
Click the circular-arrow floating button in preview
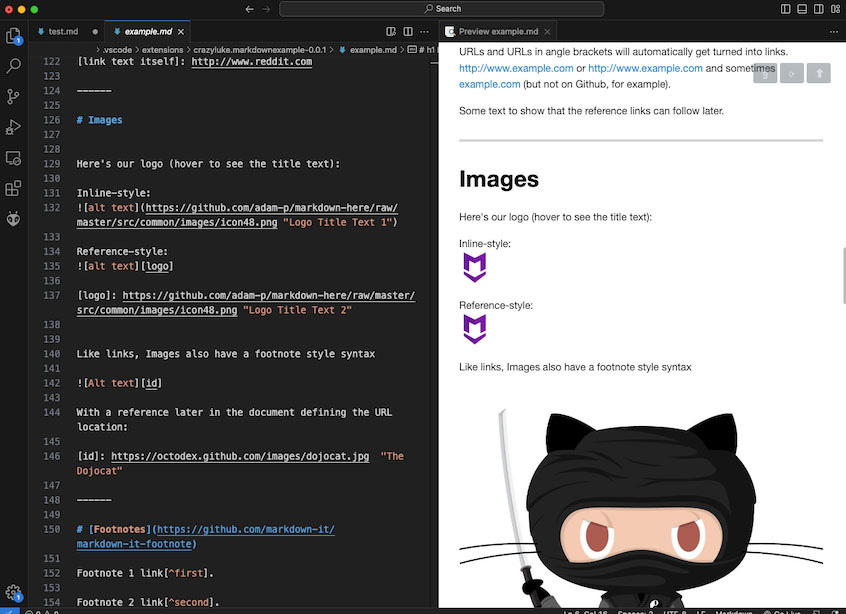[792, 73]
